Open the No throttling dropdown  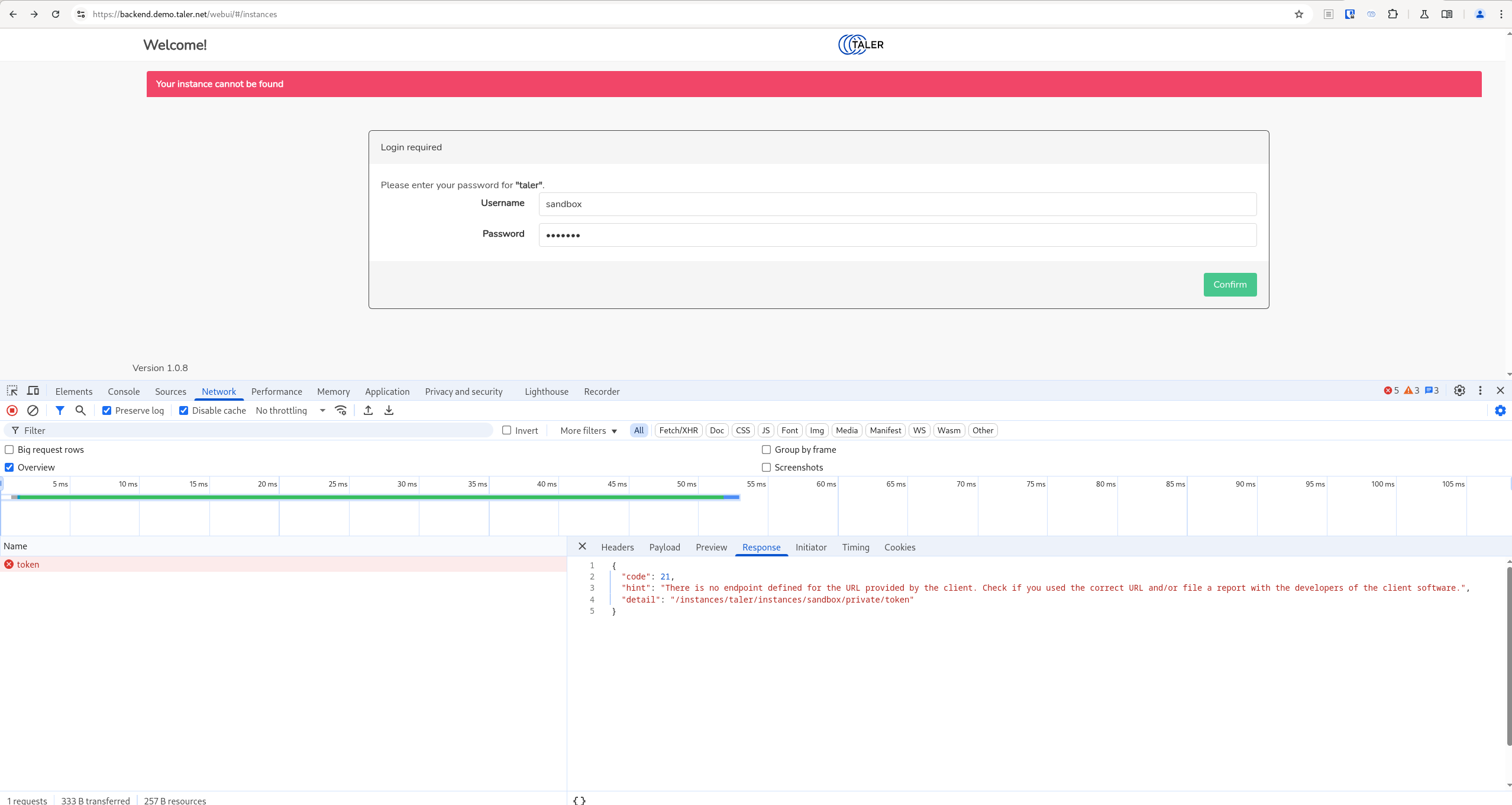pyautogui.click(x=290, y=410)
